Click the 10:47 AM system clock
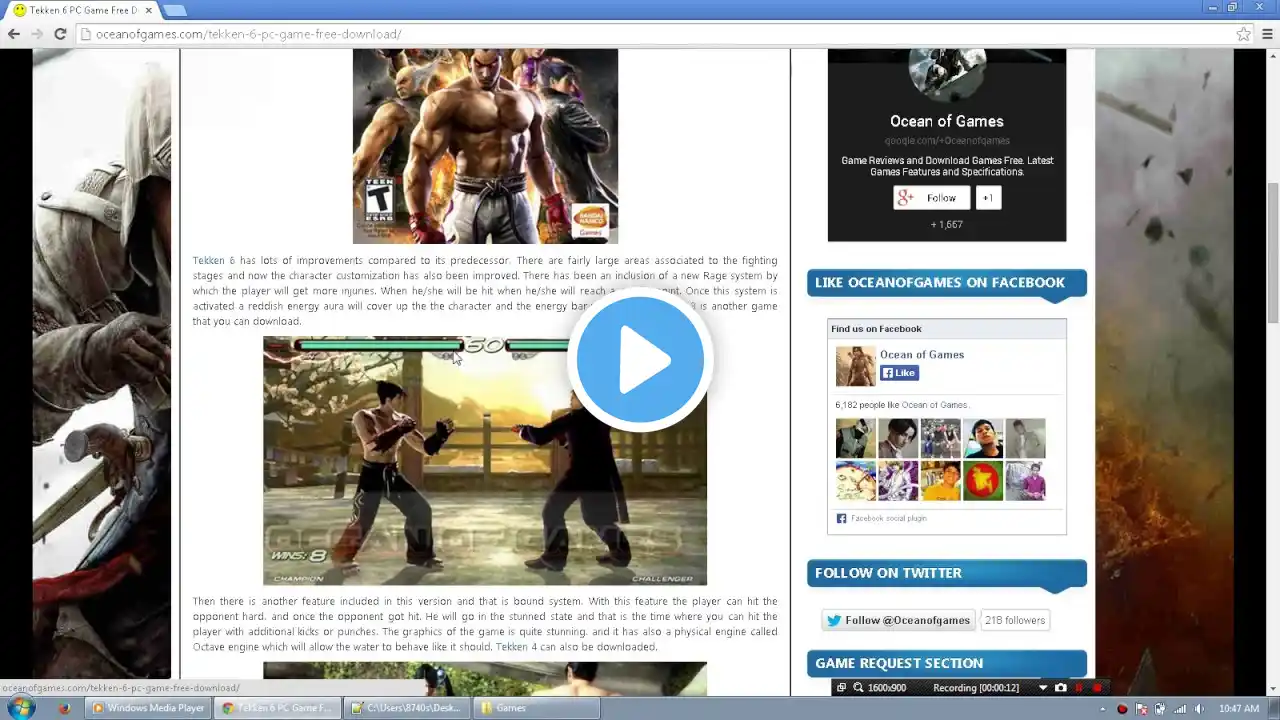The width and height of the screenshot is (1280, 720). point(1239,709)
